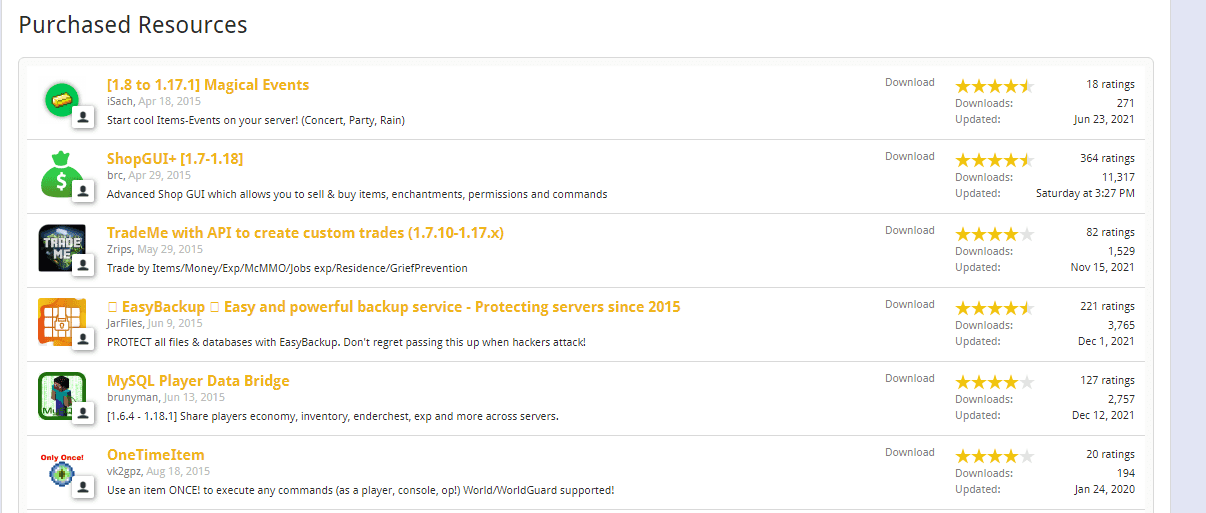Click author avatar badge on Magical Events
The height and width of the screenshot is (513, 1206).
[84, 118]
